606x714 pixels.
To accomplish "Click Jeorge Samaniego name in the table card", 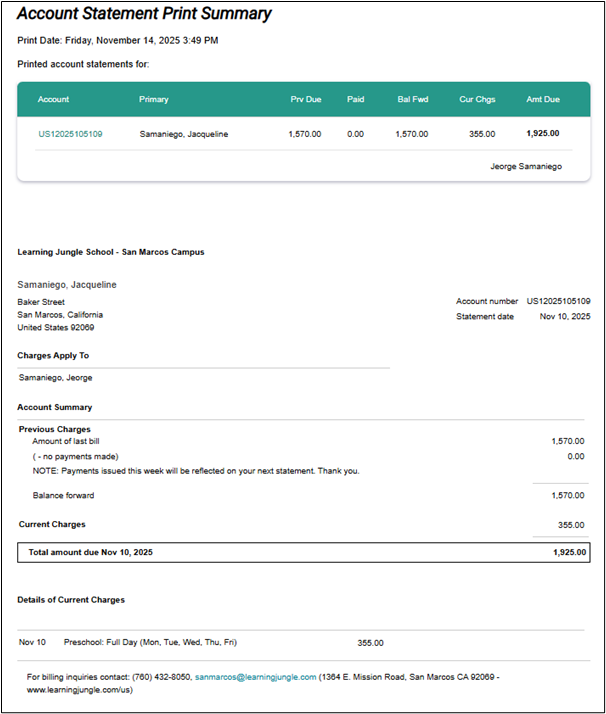I will [x=526, y=166].
